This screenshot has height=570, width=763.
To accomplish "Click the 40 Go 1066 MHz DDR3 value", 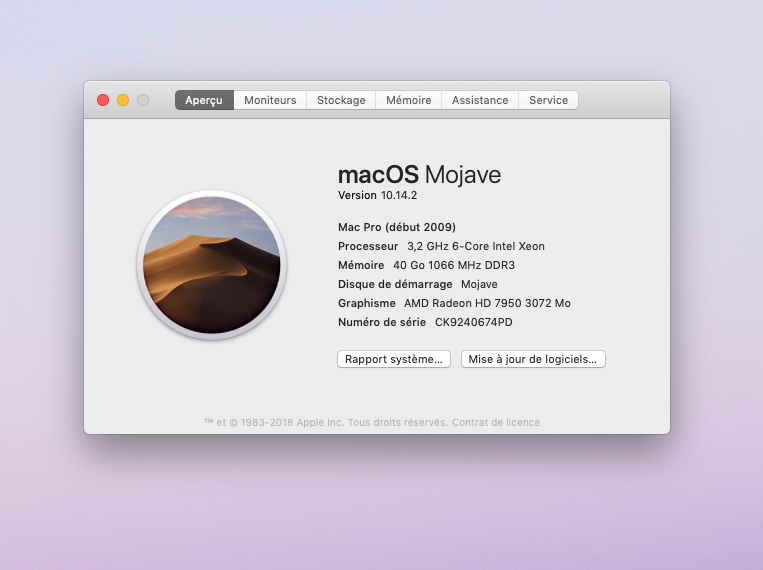I will 454,265.
